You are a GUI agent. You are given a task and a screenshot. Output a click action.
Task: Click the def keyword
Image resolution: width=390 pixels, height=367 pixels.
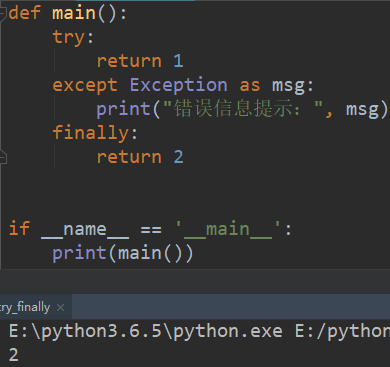click(x=25, y=13)
